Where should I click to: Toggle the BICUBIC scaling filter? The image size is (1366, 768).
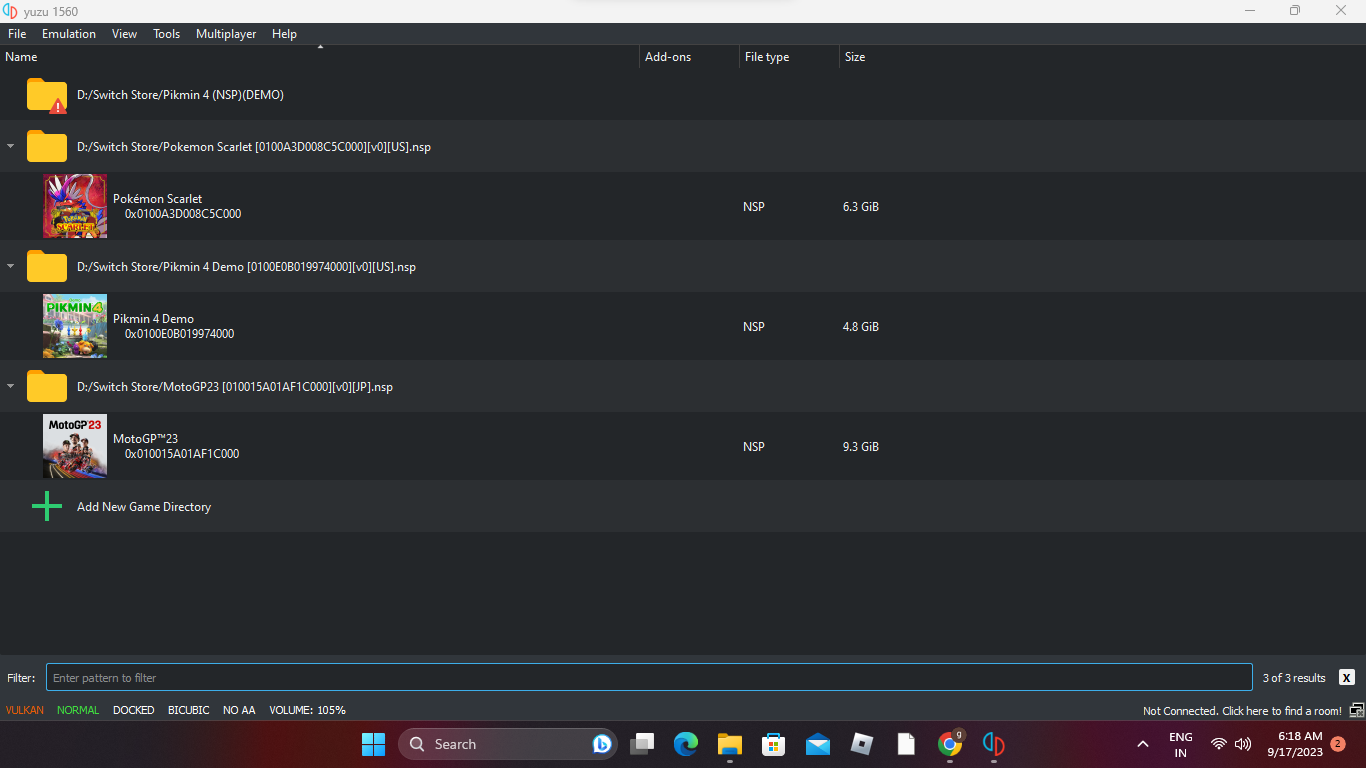(188, 710)
